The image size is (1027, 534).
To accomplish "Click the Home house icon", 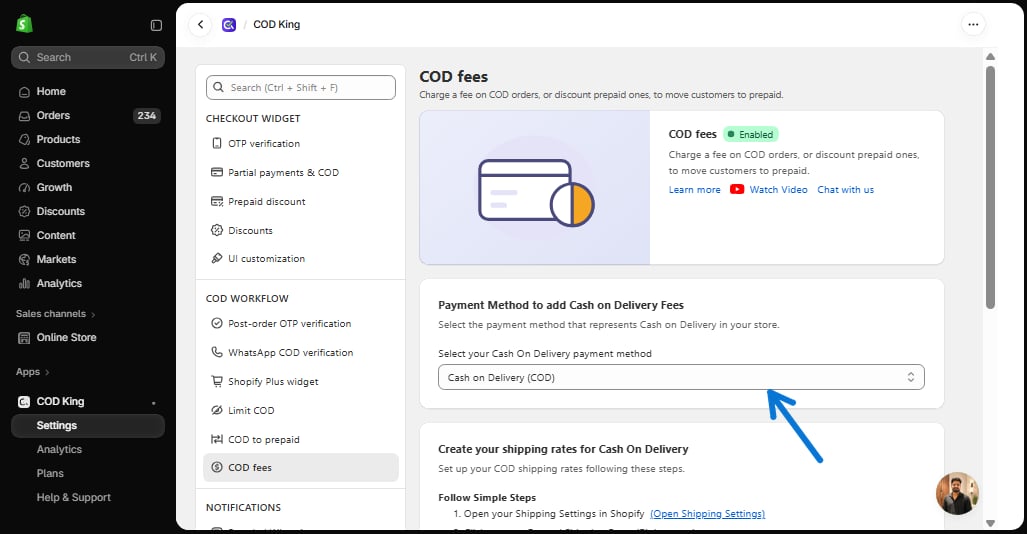I will click(x=24, y=92).
